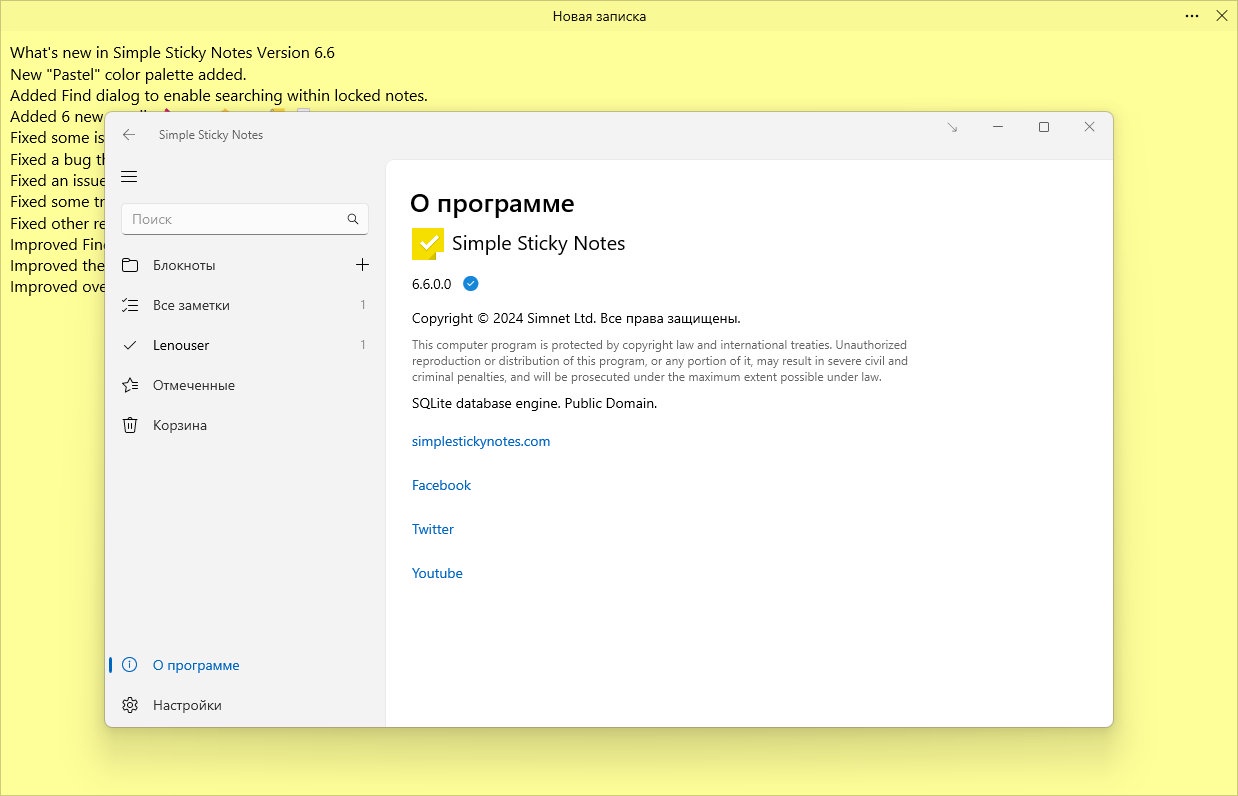1238x796 pixels.
Task: Open the three-dots menu of the note
Action: tap(1191, 16)
